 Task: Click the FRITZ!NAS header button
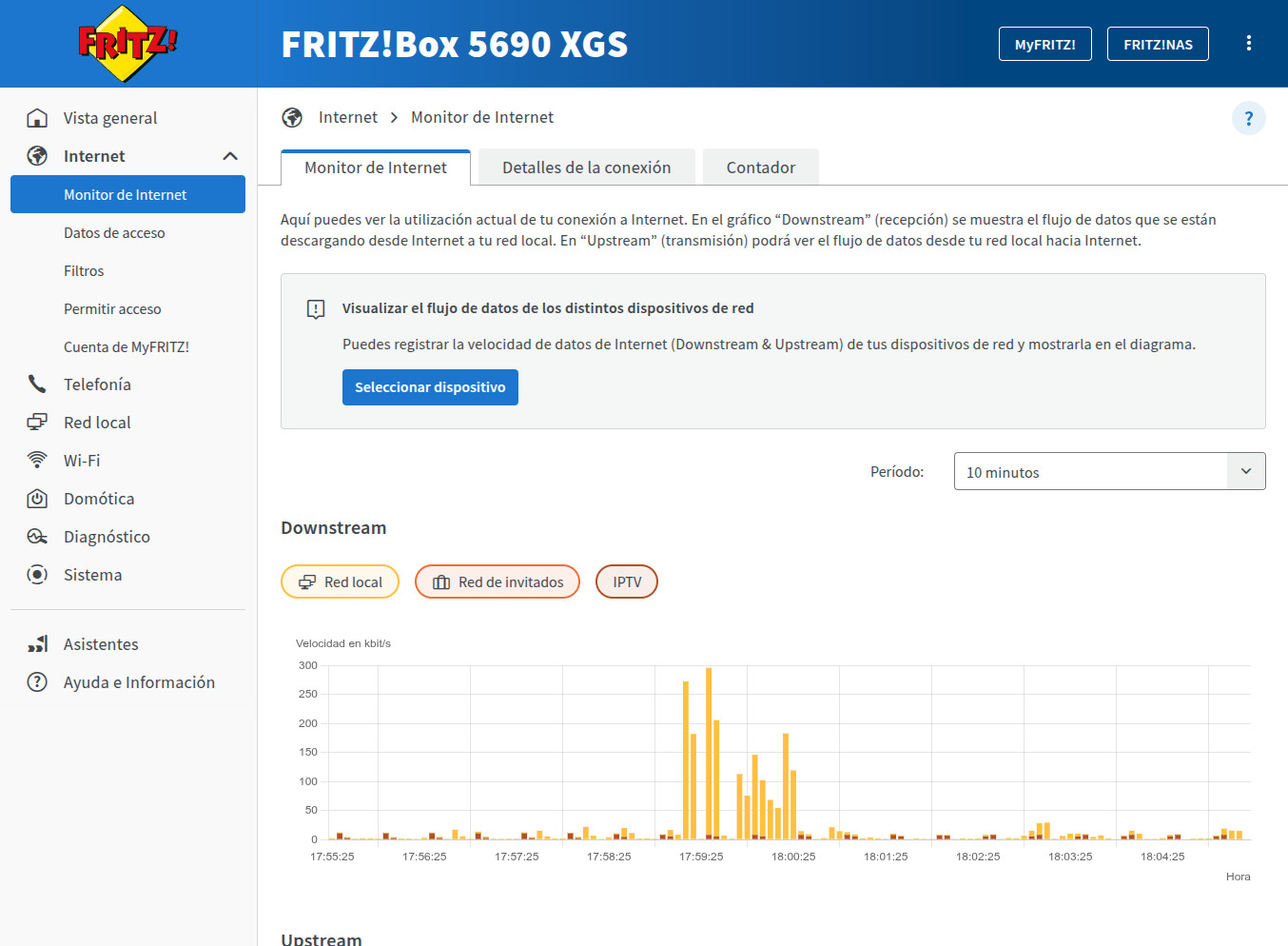[x=1158, y=44]
